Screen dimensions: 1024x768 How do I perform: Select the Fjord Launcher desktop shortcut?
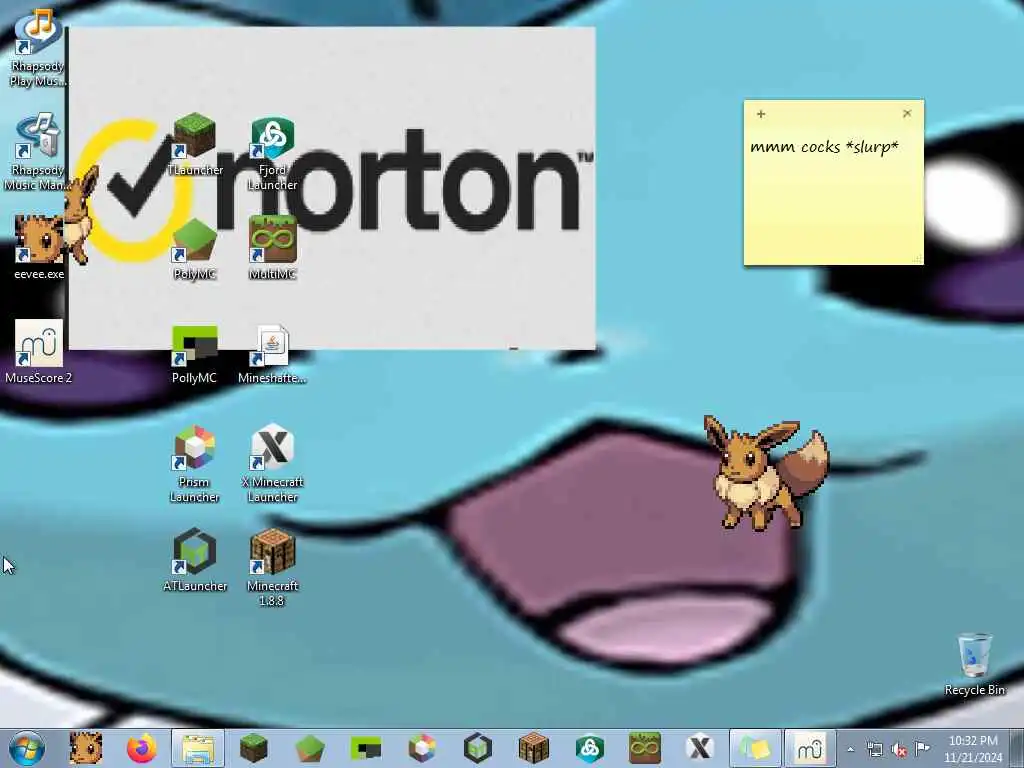tap(272, 153)
